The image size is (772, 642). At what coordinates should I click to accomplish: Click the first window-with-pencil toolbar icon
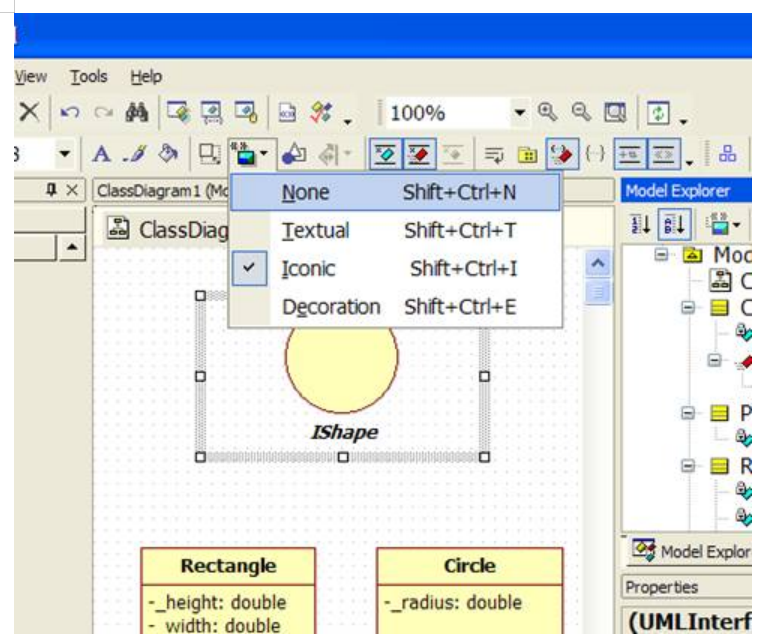coord(178,112)
